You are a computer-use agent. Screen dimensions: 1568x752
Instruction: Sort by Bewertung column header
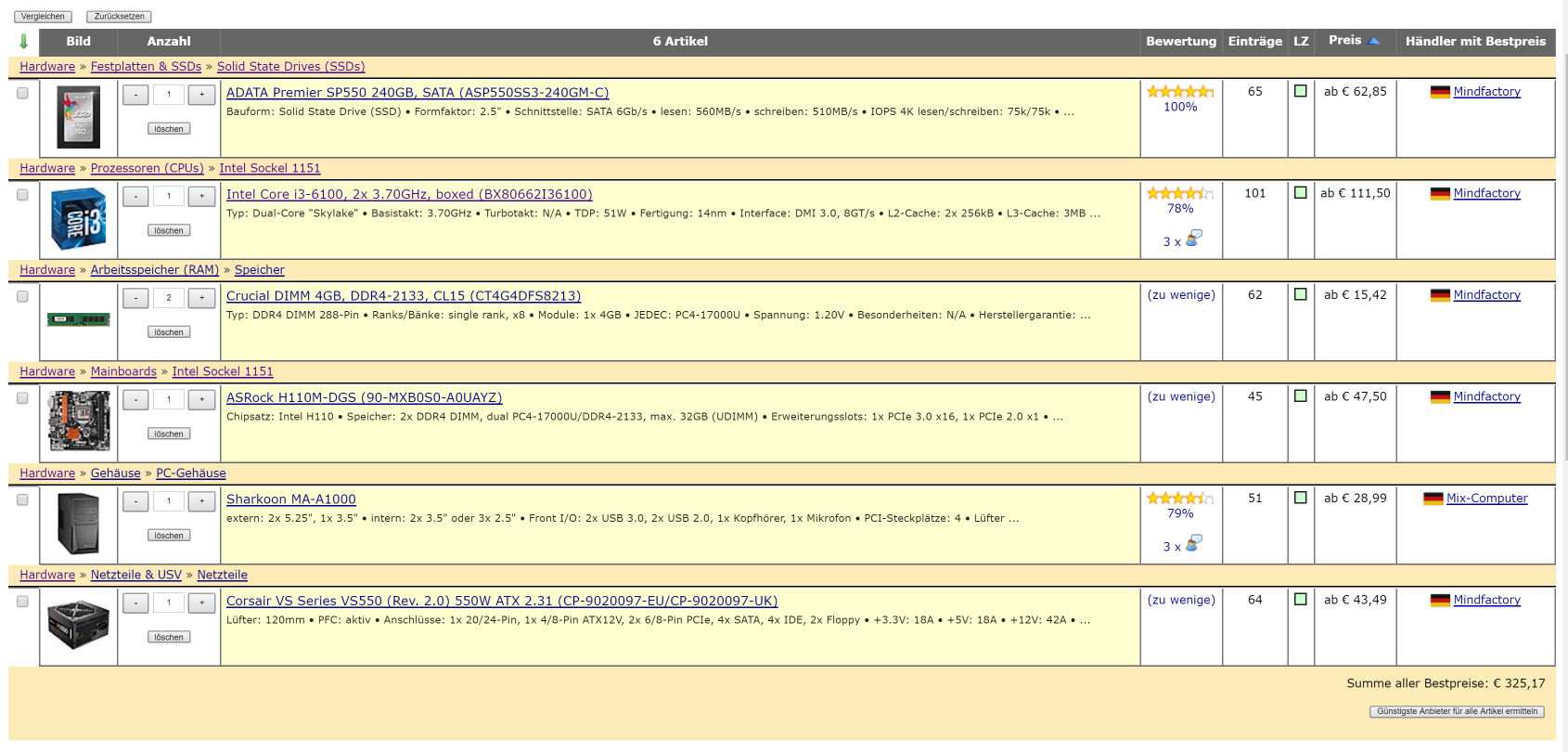coord(1180,42)
